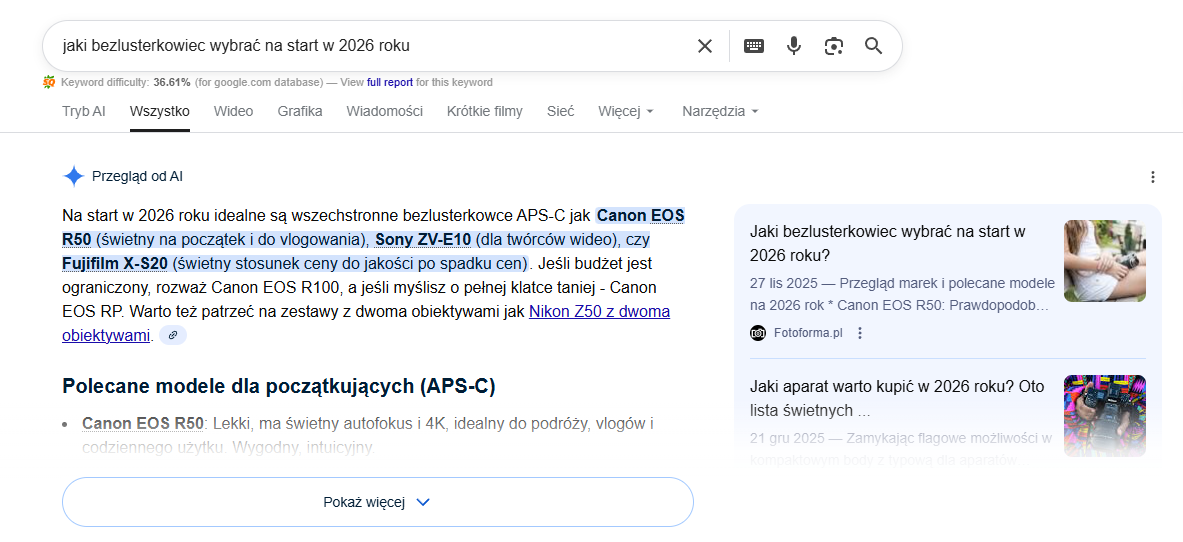Start voice search with microphone icon

794,46
